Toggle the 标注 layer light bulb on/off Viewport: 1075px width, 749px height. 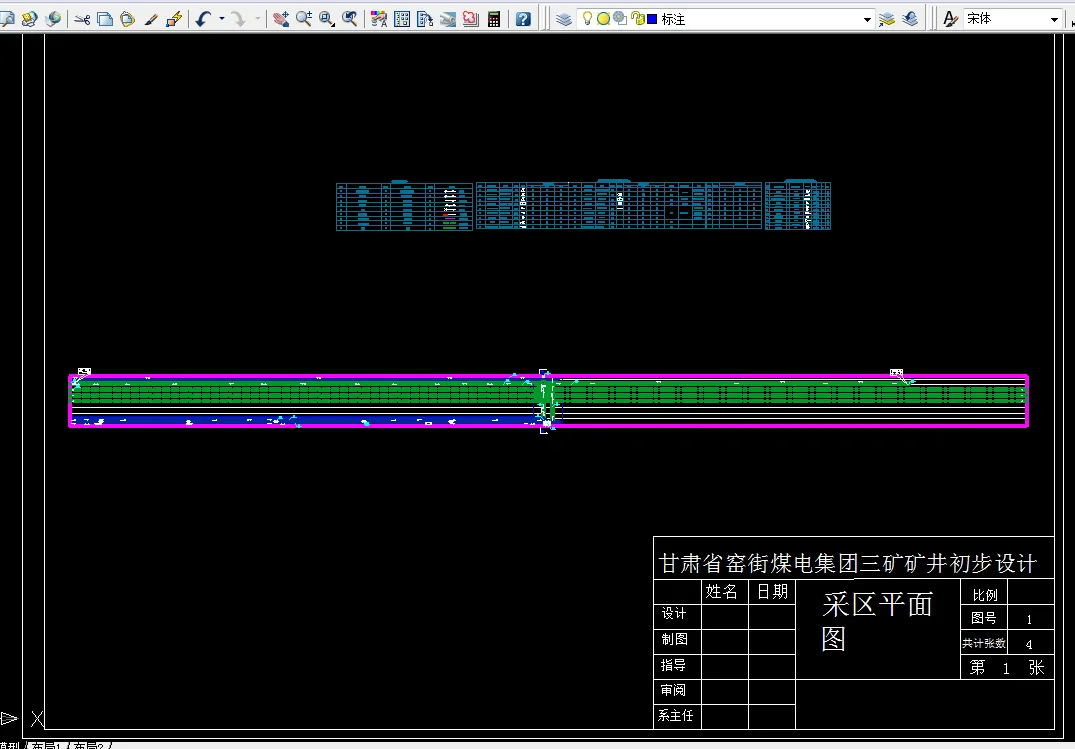[x=587, y=17]
